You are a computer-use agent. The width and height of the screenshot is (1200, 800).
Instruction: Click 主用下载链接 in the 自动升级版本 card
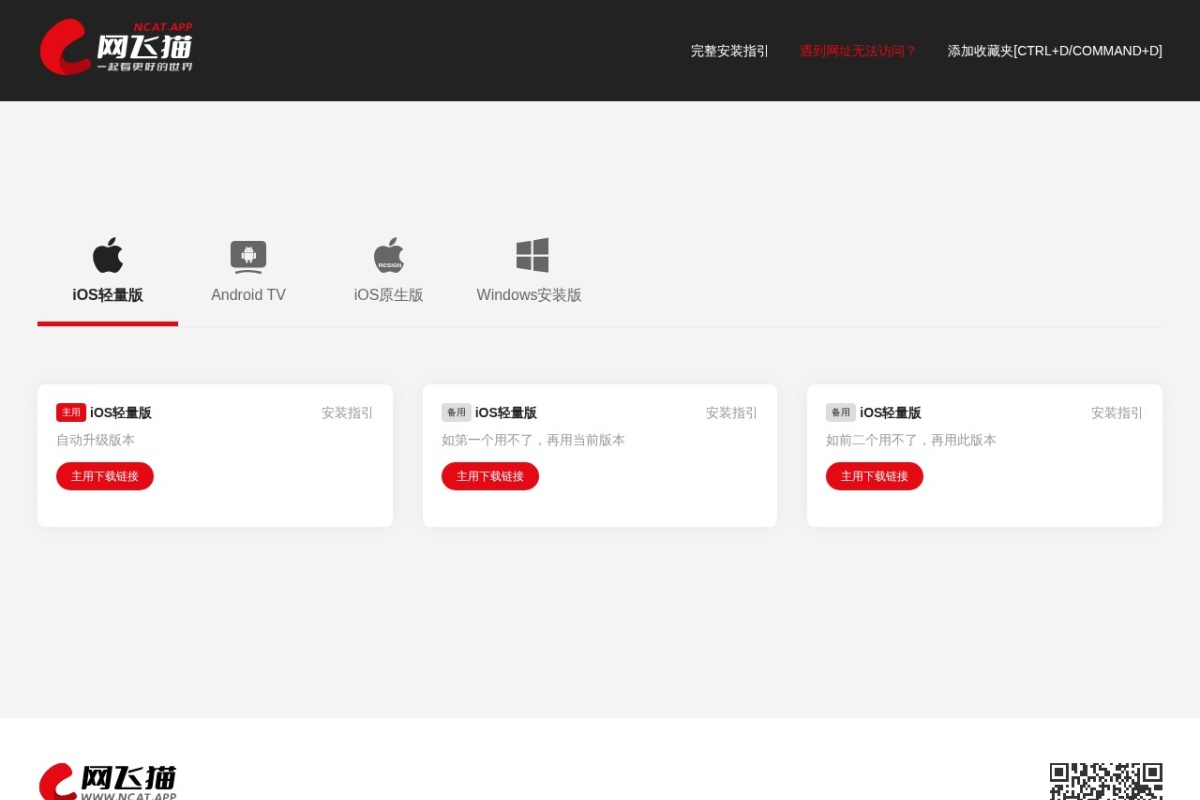click(105, 476)
